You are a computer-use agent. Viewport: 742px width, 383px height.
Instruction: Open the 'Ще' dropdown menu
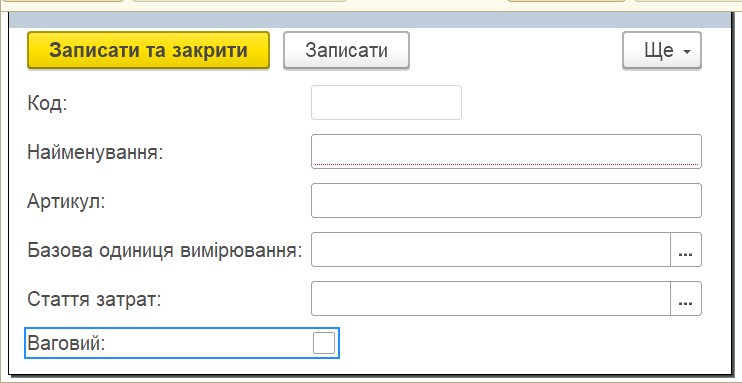click(x=662, y=50)
